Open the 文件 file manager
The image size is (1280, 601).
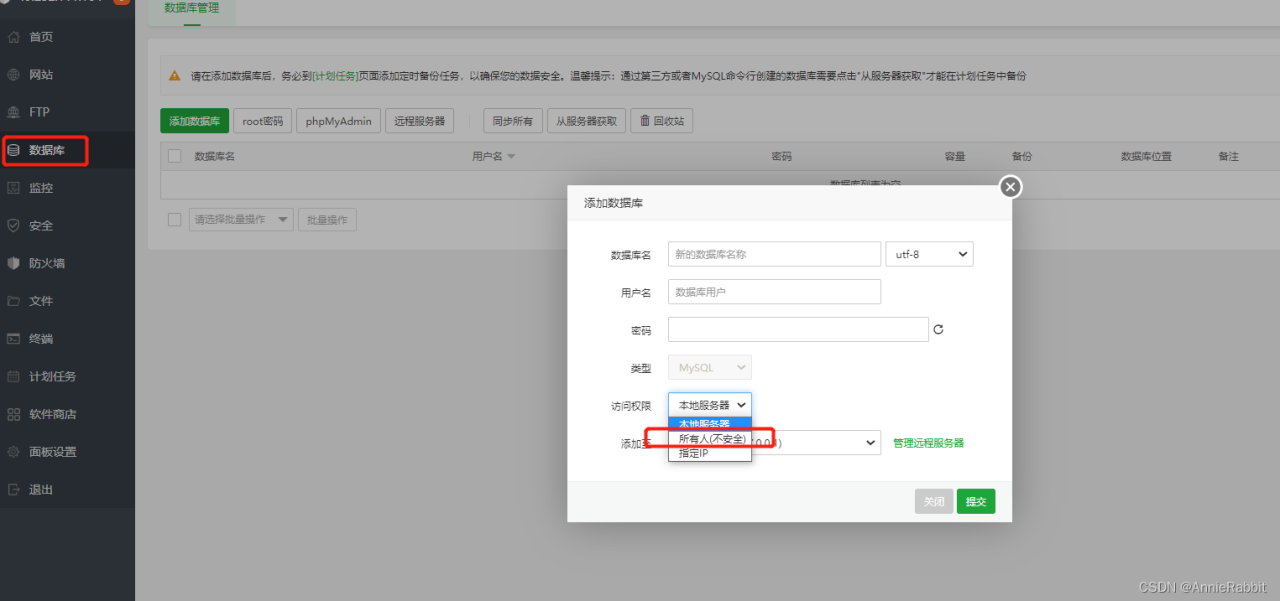tap(42, 300)
